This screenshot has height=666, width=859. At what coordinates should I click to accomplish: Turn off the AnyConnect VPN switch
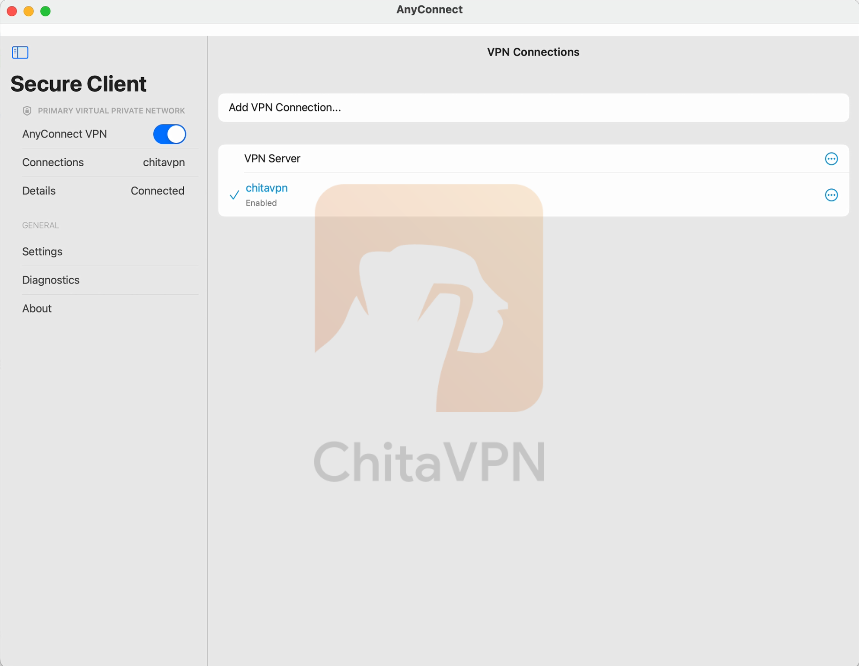tap(169, 134)
